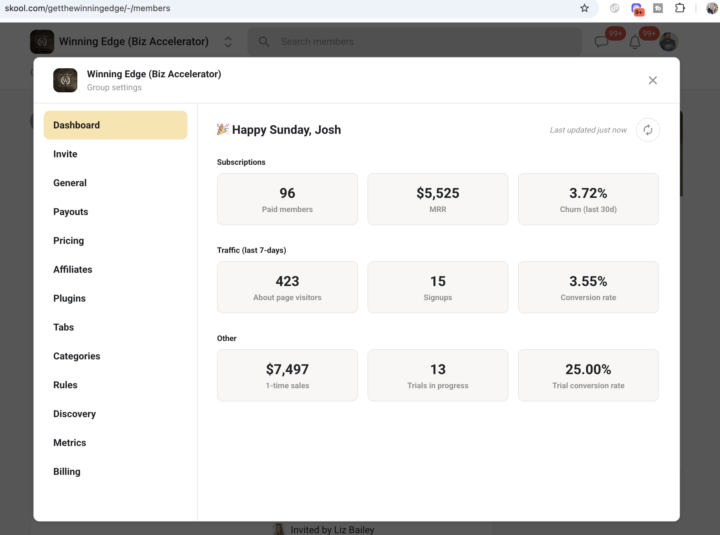The width and height of the screenshot is (720, 535).
Task: Open the Billing tab
Action: coord(115,472)
